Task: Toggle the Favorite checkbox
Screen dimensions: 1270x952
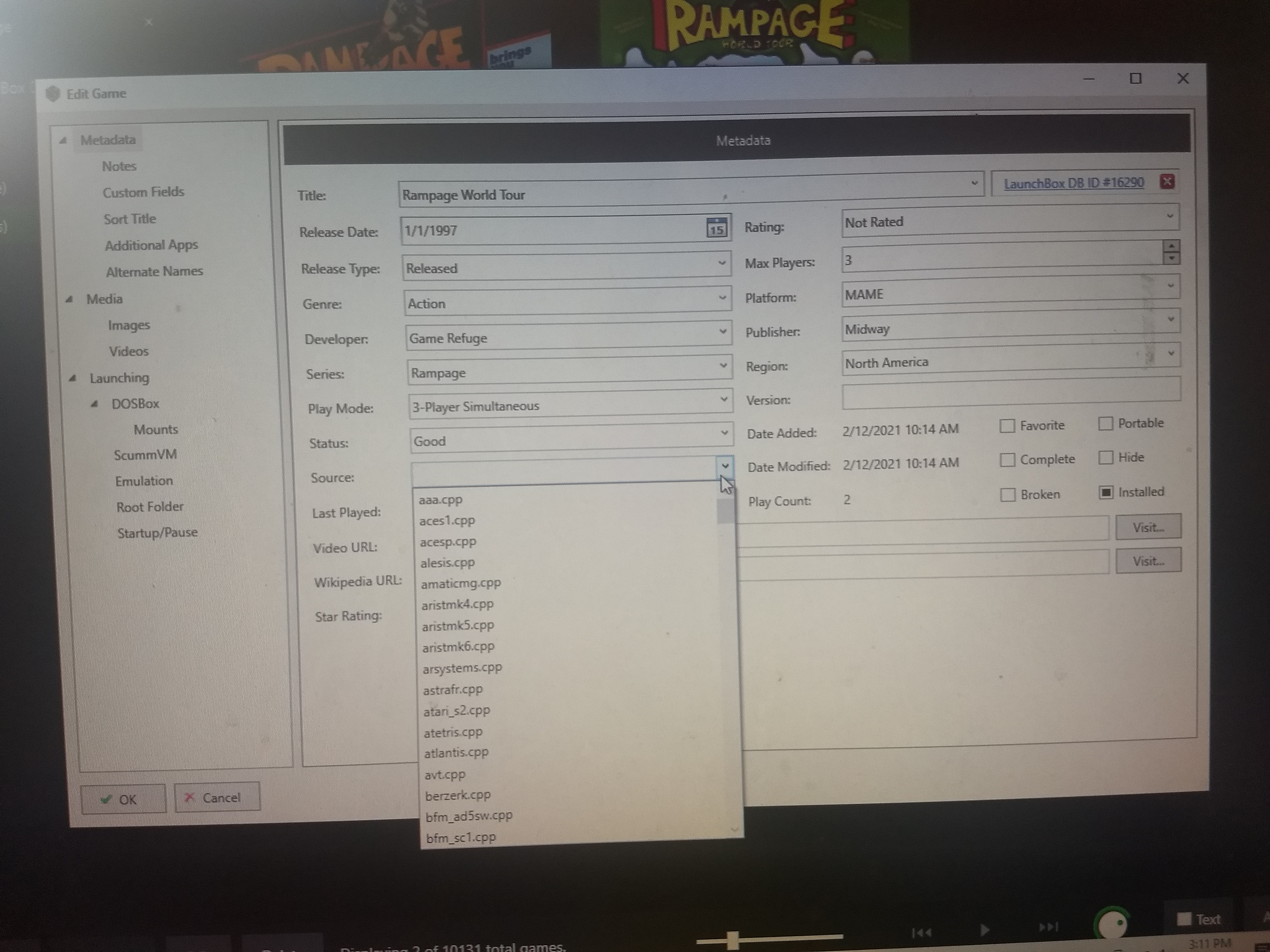Action: click(x=1007, y=426)
